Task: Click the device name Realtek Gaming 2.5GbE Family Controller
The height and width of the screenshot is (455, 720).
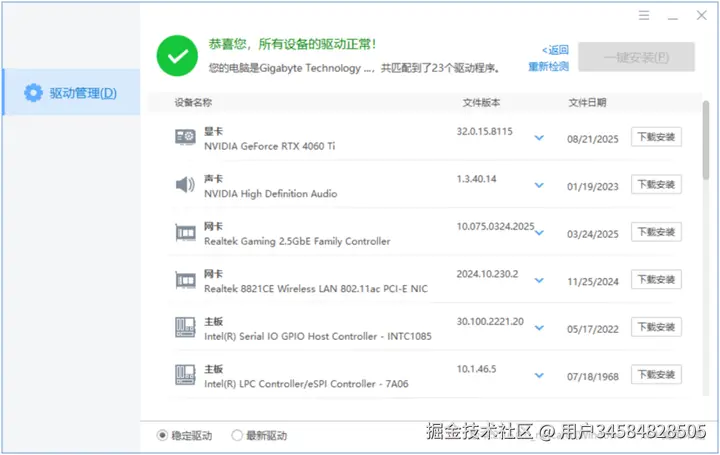Action: click(297, 242)
